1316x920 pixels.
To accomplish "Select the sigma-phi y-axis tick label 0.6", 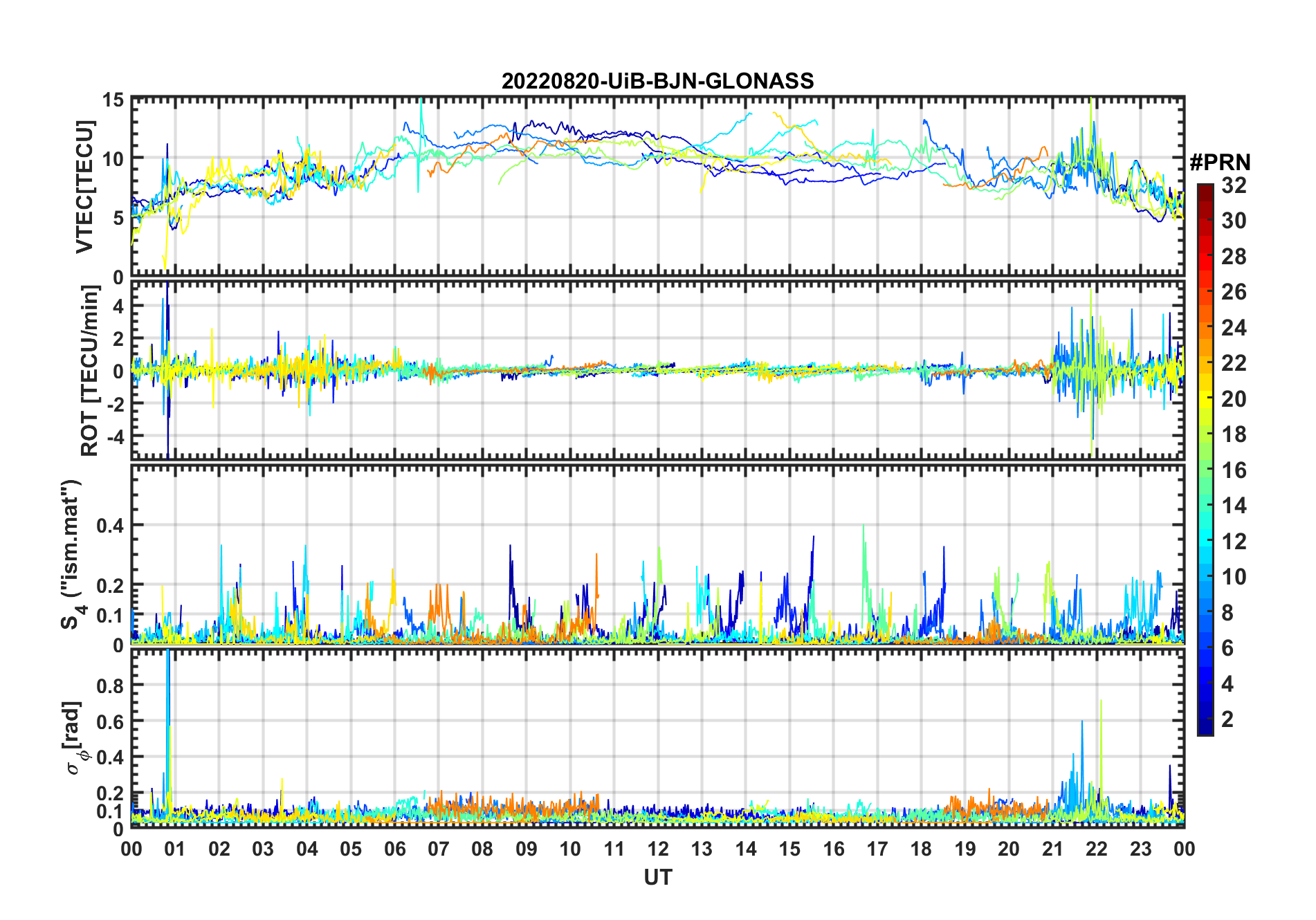I will coord(111,721).
